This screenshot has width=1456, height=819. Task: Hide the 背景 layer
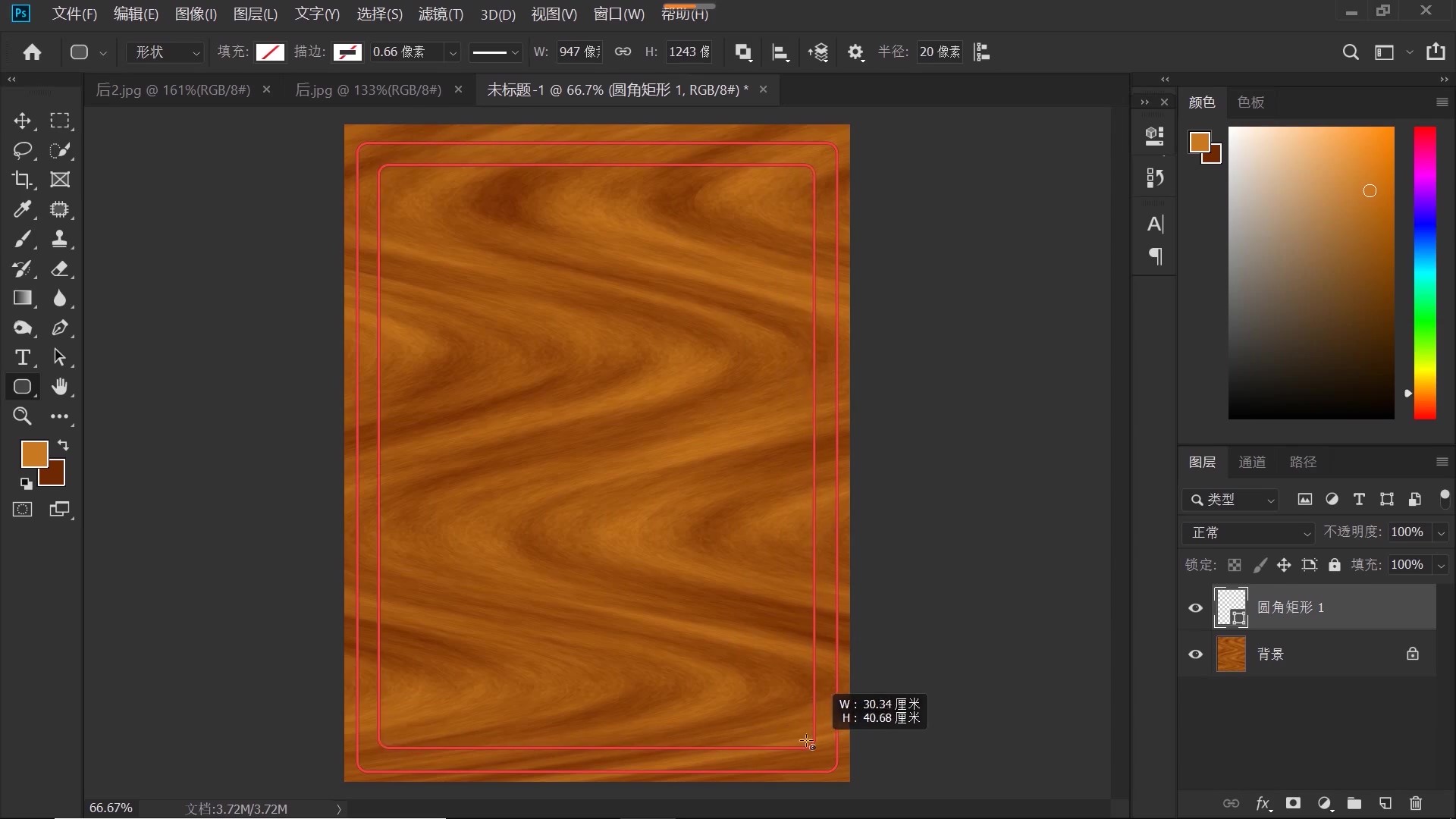click(x=1196, y=654)
